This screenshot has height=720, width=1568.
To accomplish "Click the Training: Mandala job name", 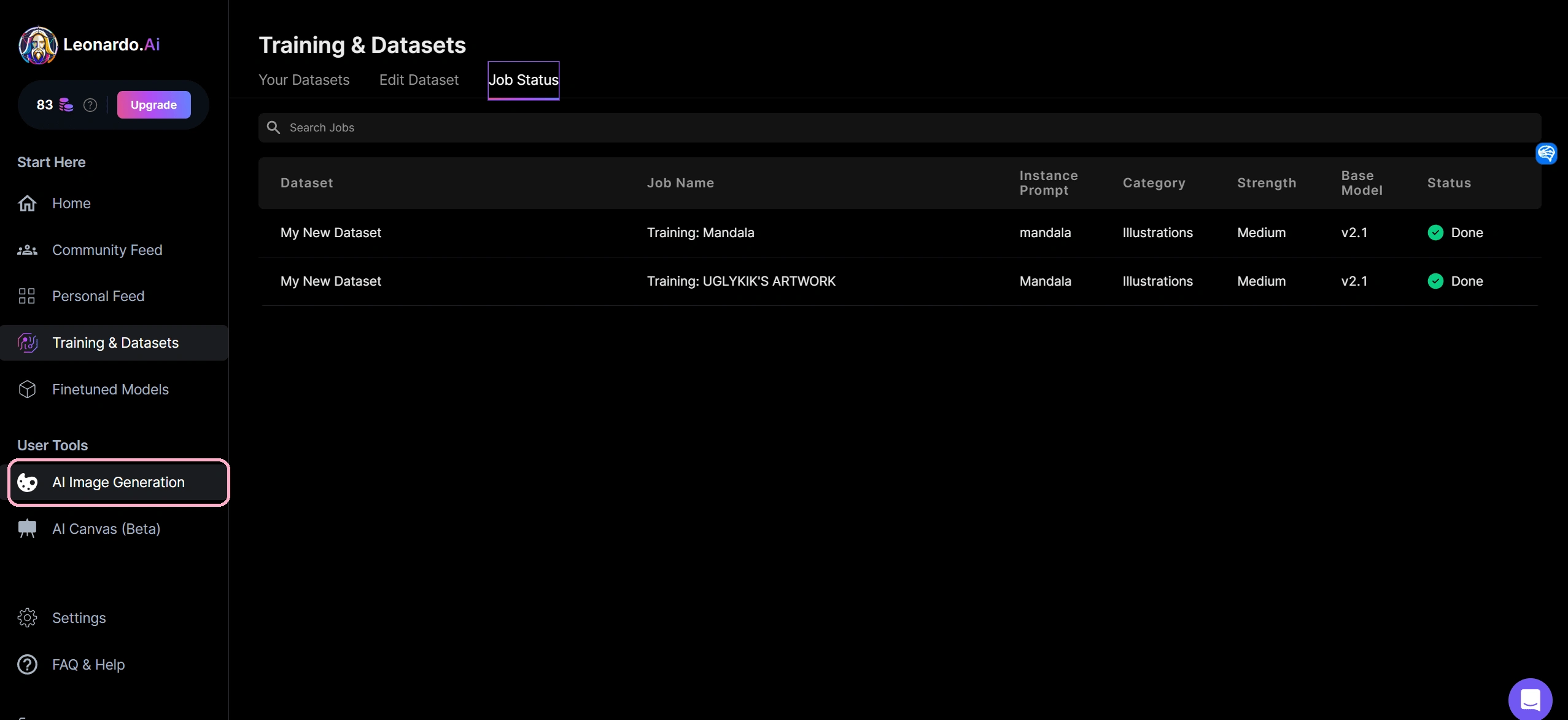I will (701, 233).
